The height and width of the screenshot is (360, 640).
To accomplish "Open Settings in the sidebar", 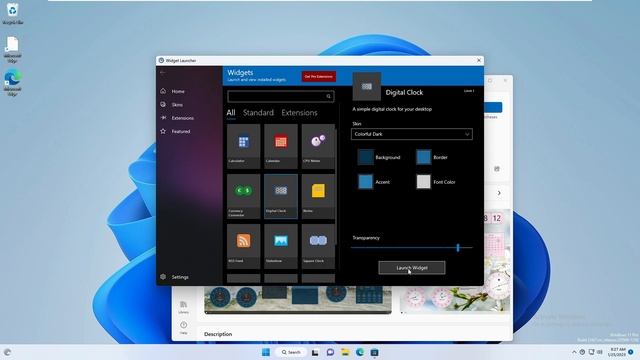I will click(x=180, y=277).
